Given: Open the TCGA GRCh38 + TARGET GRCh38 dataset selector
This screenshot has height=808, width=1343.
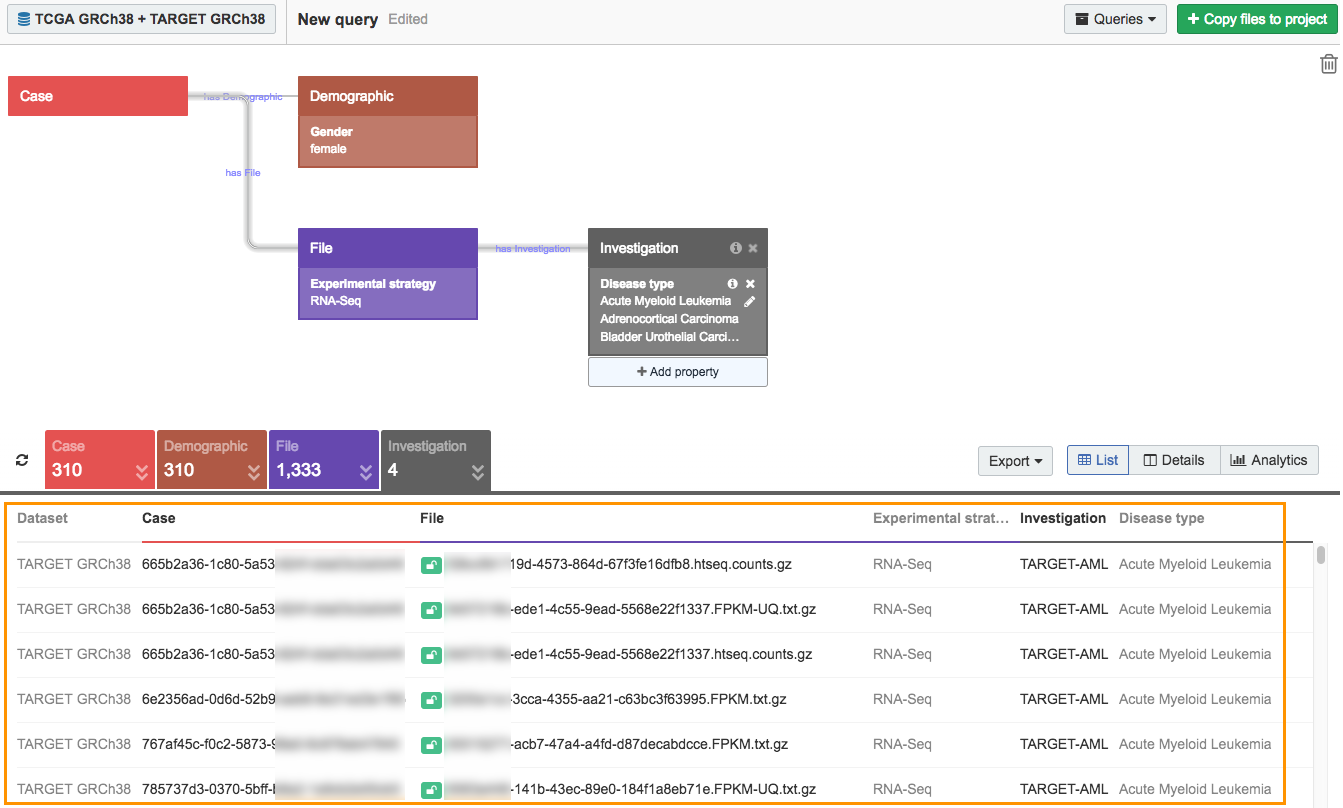Looking at the screenshot, I should point(142,19).
